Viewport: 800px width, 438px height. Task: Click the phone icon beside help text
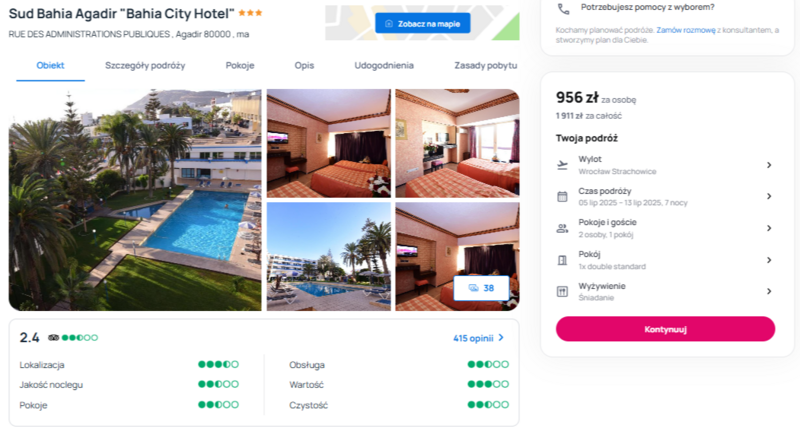pos(563,9)
